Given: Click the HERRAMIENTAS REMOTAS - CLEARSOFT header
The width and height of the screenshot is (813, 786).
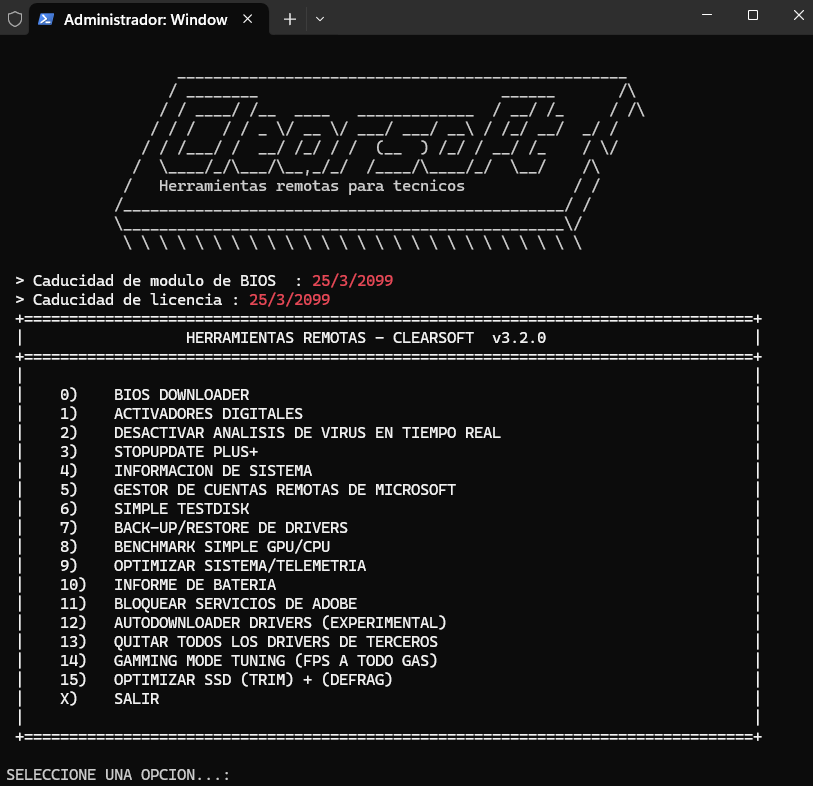Looking at the screenshot, I should [330, 338].
